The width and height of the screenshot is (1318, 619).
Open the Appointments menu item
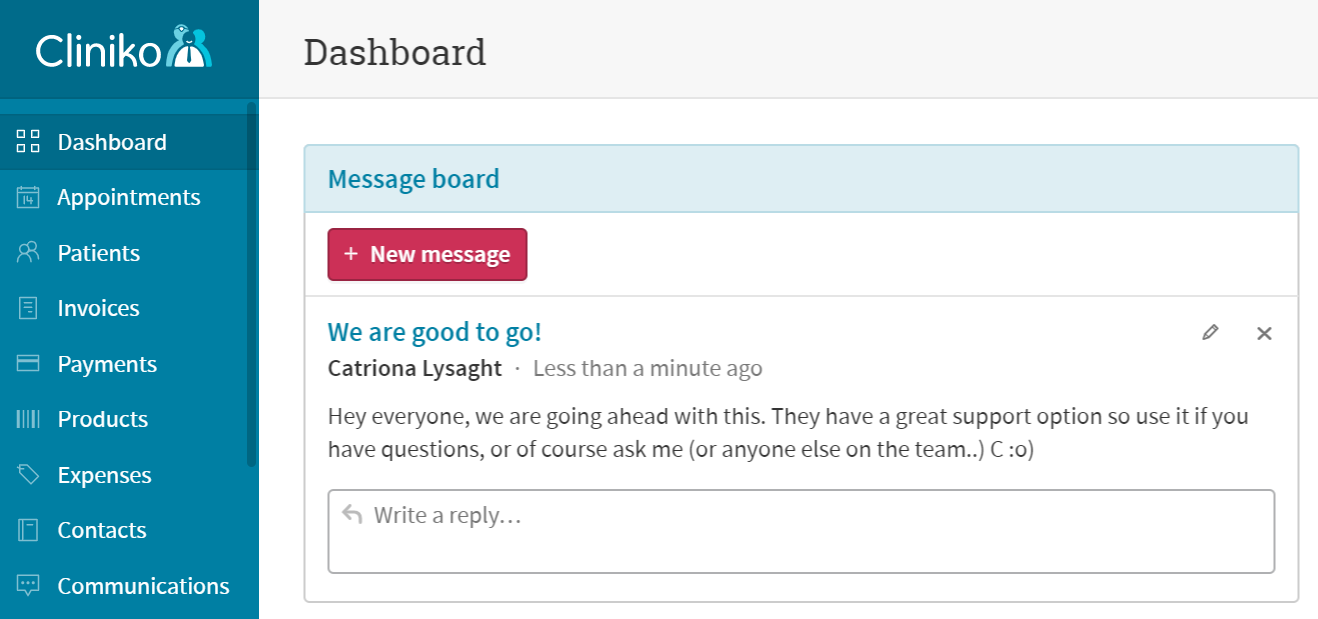(x=129, y=198)
